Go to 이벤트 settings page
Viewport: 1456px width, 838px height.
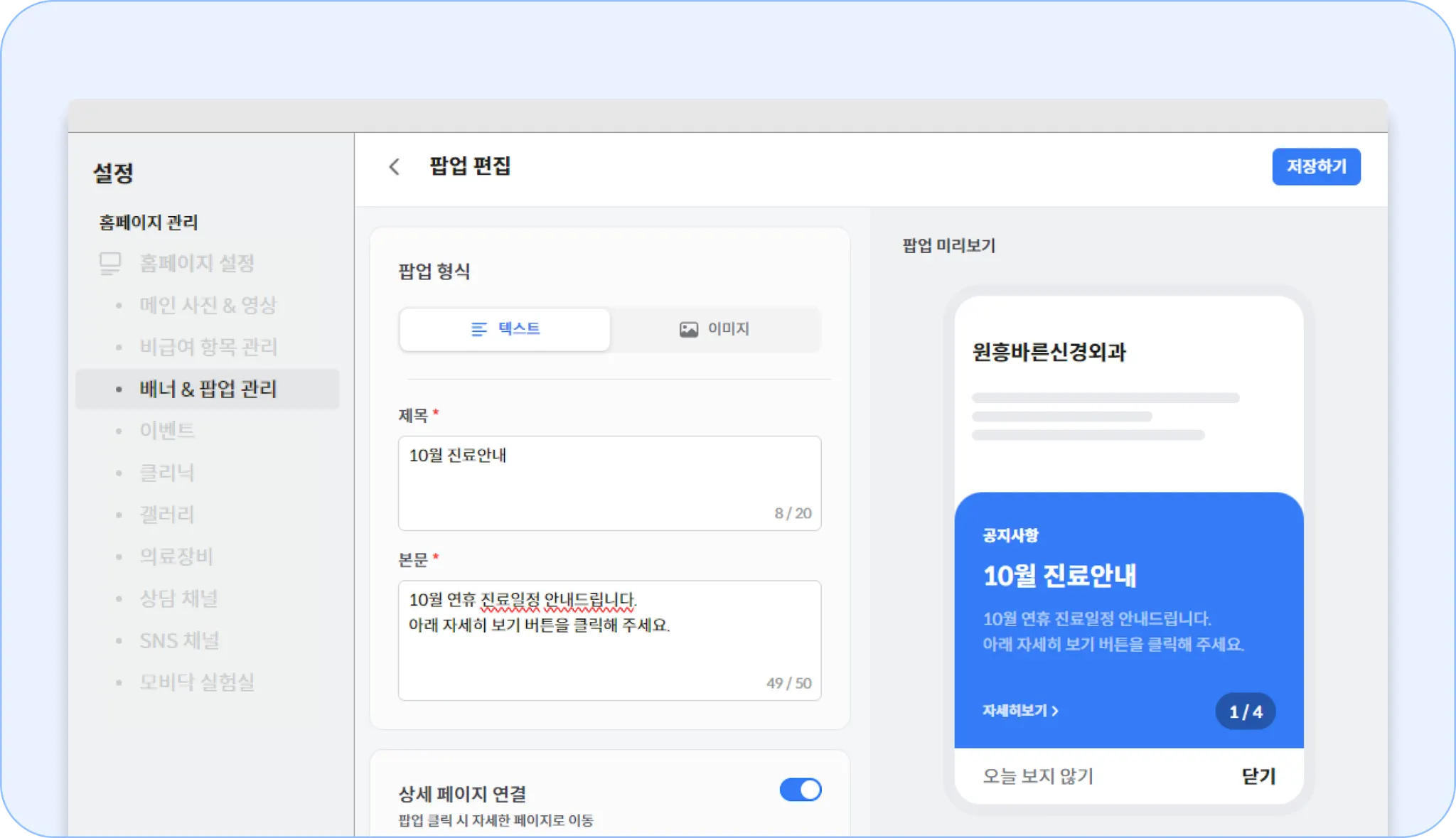point(167,431)
